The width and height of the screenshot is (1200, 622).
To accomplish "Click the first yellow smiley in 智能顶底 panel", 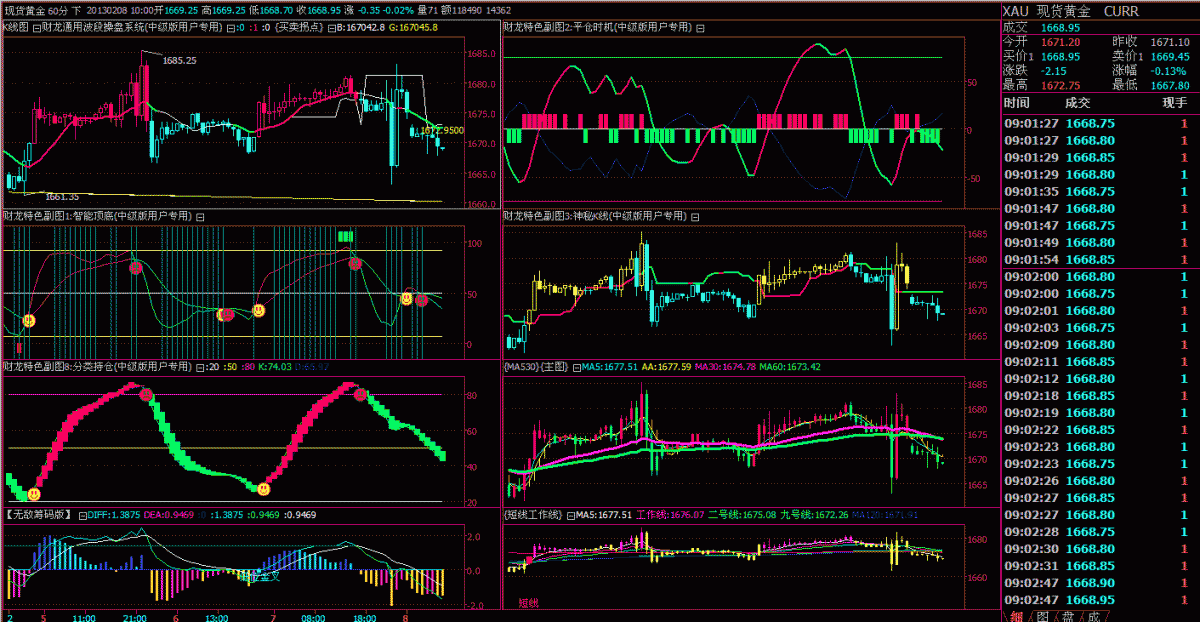I will [x=29, y=321].
